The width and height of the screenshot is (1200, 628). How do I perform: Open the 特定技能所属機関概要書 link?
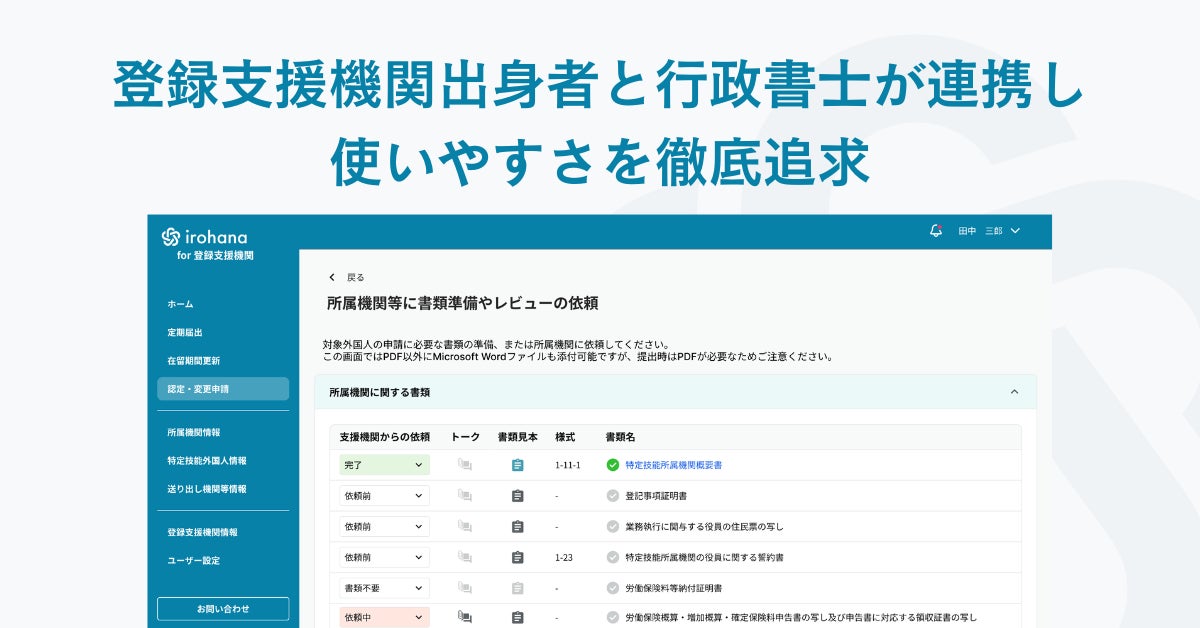(x=673, y=465)
